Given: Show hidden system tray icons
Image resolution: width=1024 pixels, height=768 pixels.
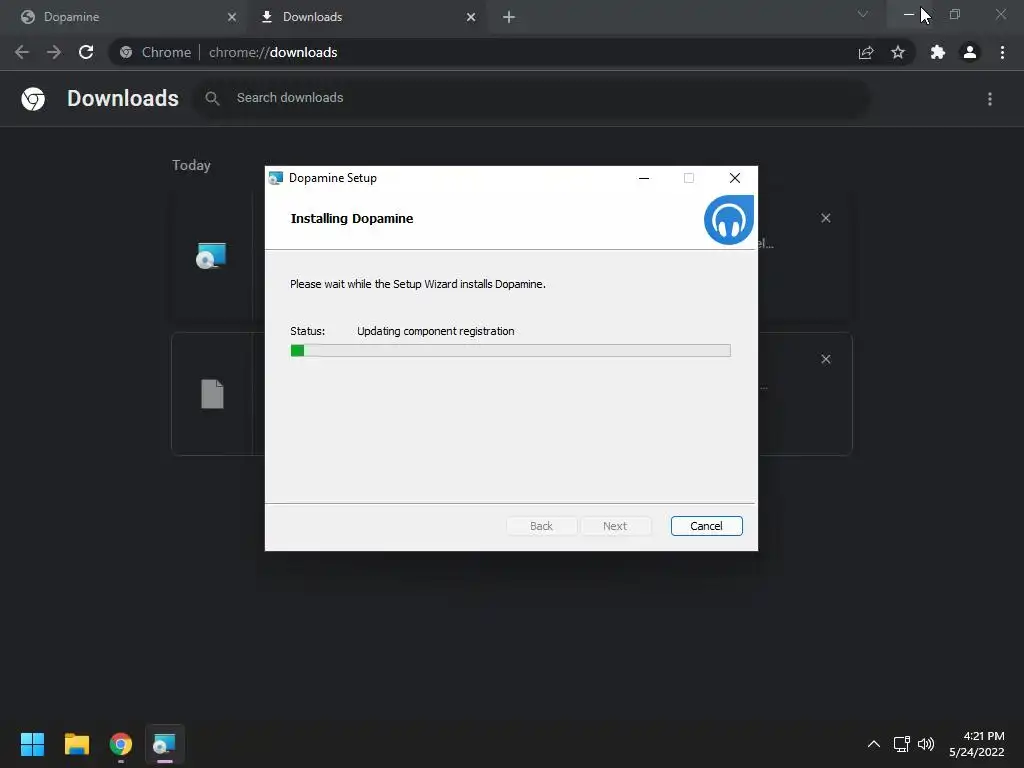Looking at the screenshot, I should click(874, 744).
